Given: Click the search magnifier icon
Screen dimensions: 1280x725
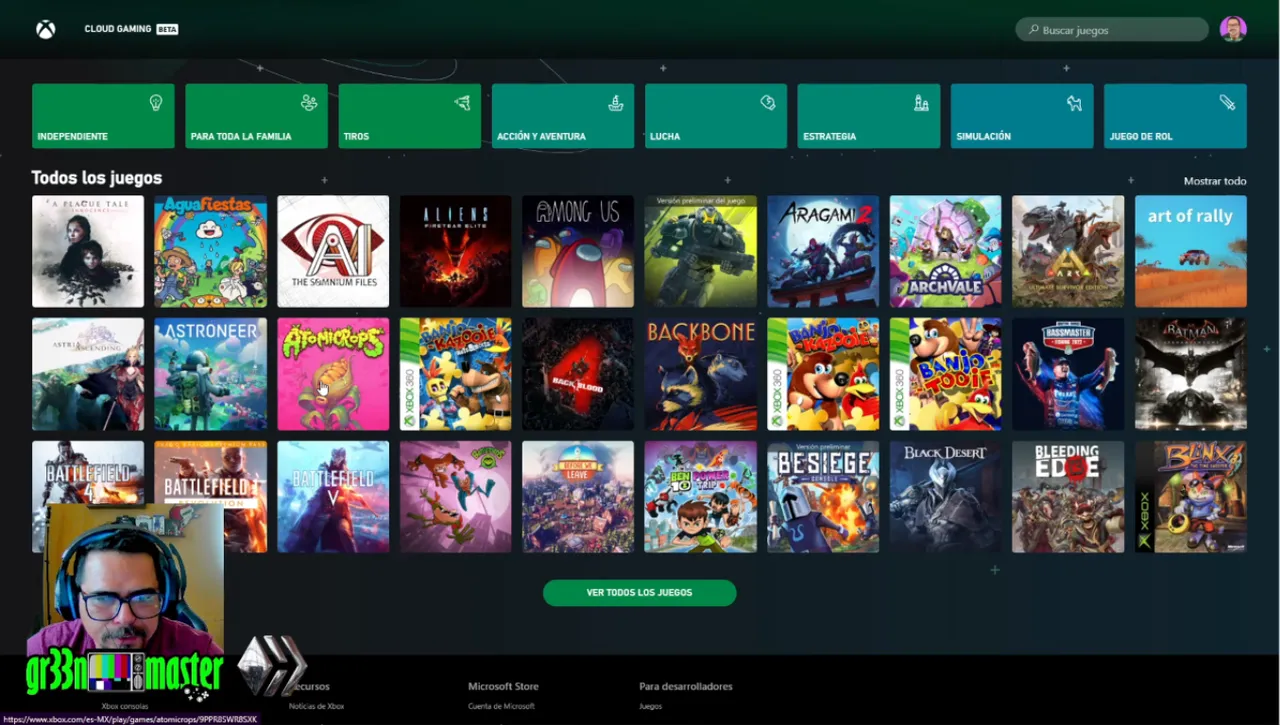Looking at the screenshot, I should point(1034,30).
